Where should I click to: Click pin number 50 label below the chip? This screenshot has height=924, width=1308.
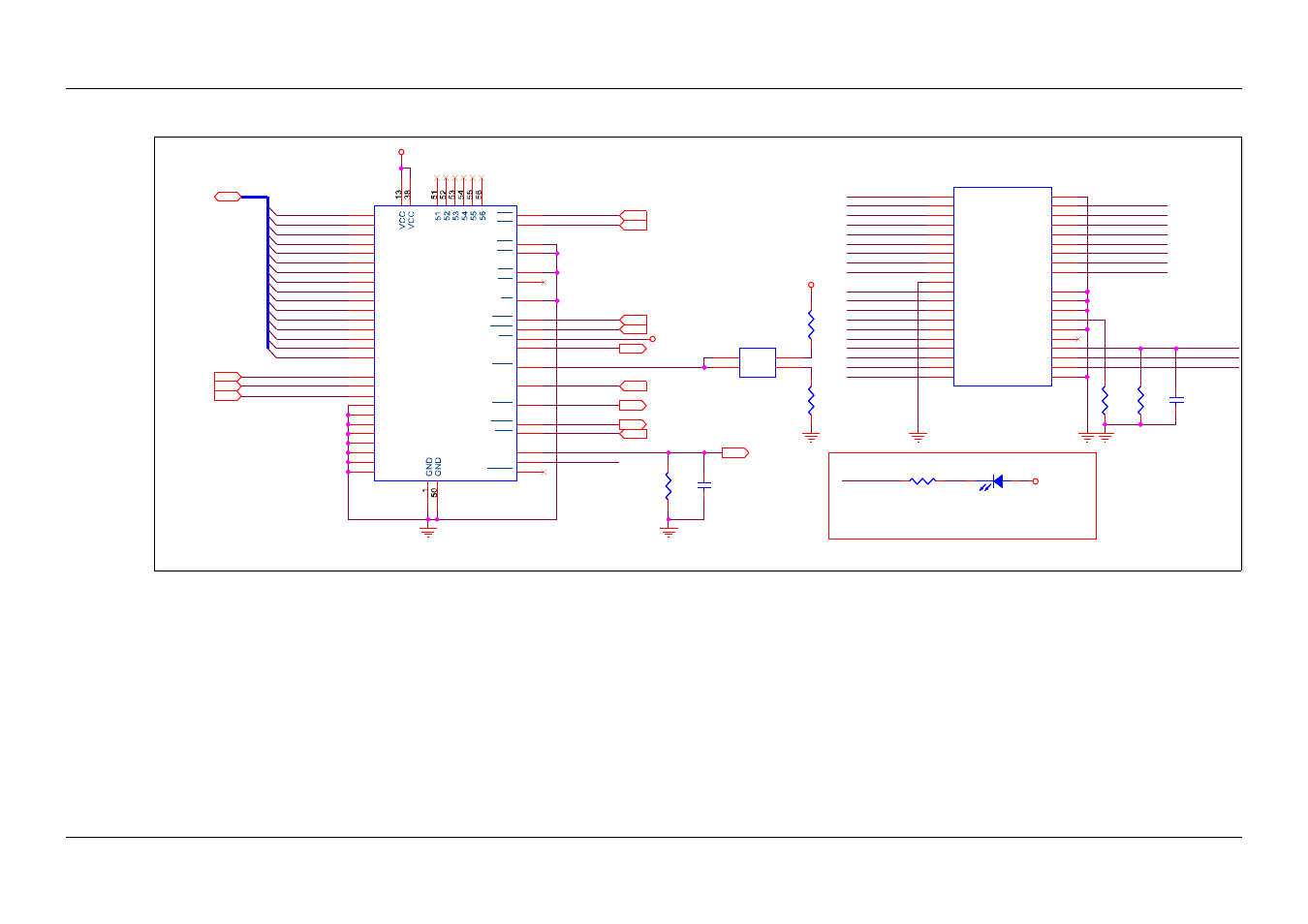coord(434,492)
